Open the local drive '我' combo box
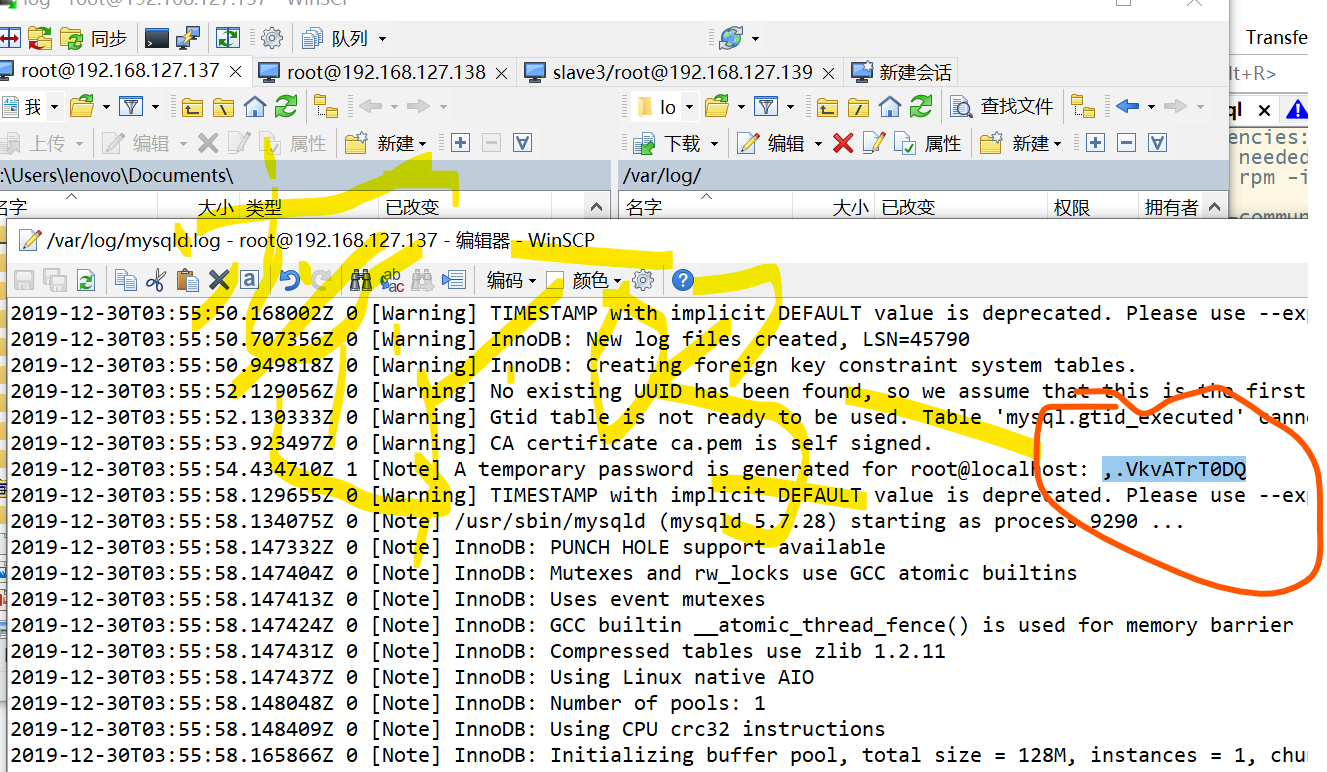This screenshot has width=1327, height=772. click(x=30, y=106)
